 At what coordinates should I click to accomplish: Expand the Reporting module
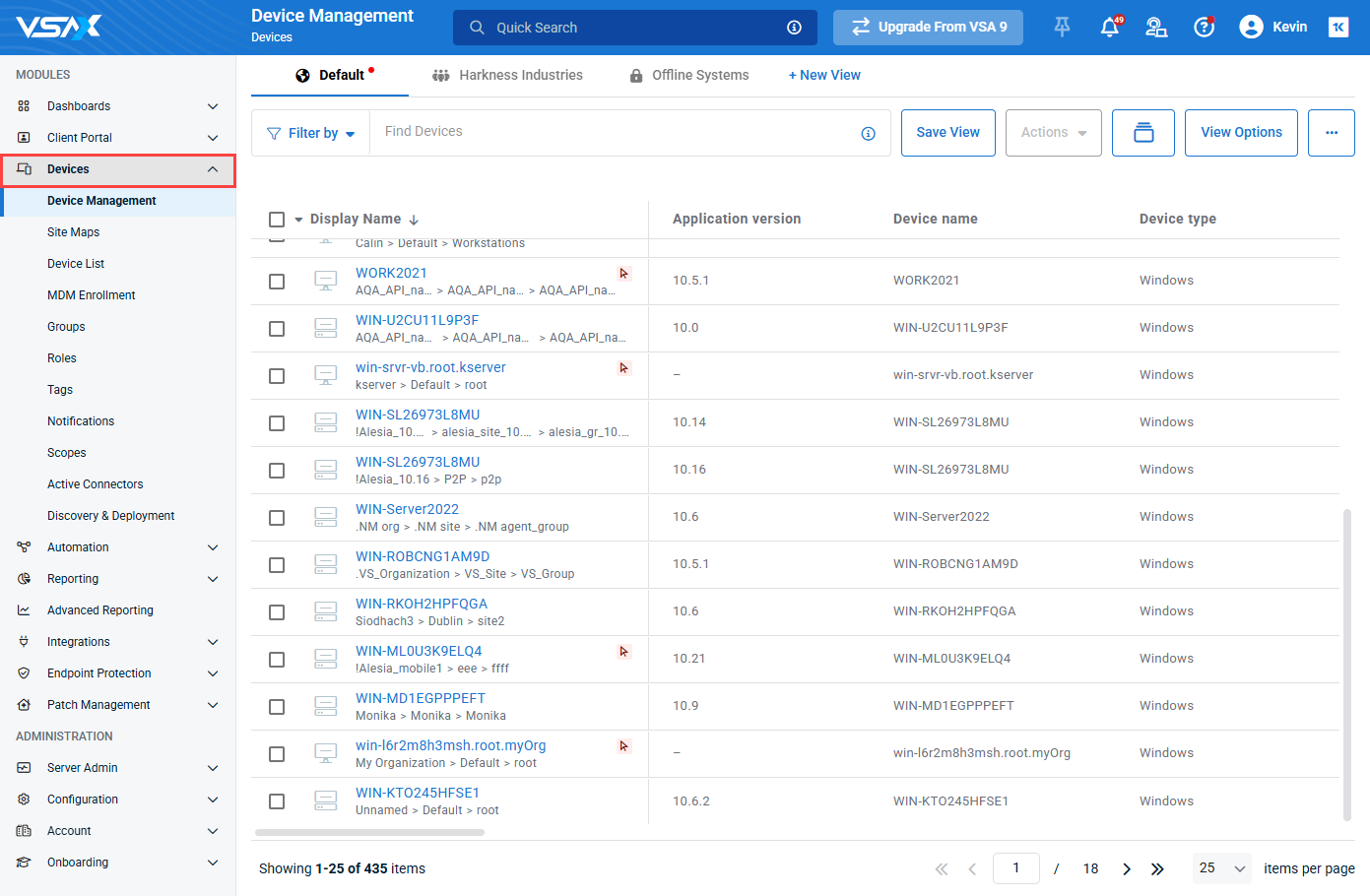point(213,579)
